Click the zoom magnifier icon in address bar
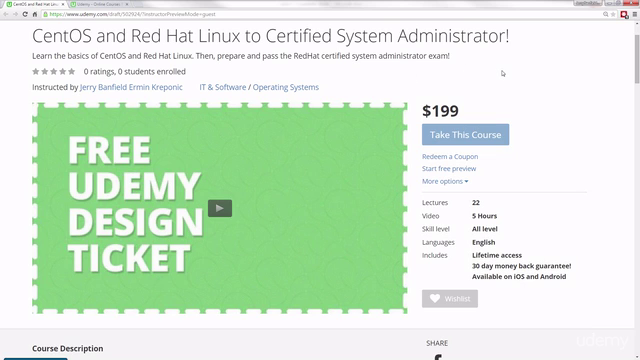This screenshot has height=360, width=640. [606, 14]
